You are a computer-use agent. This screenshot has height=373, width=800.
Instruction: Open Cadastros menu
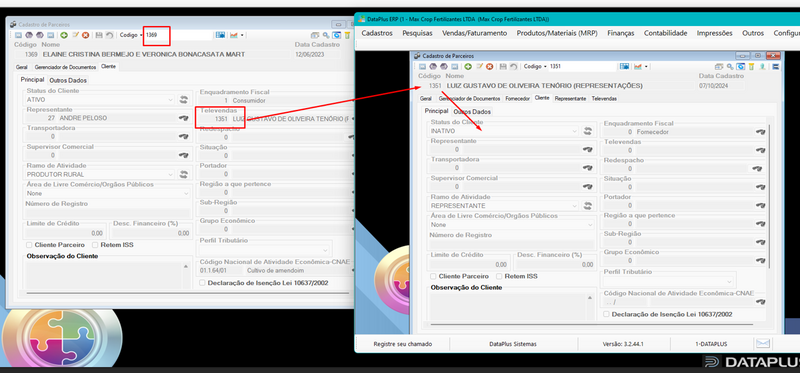[377, 33]
